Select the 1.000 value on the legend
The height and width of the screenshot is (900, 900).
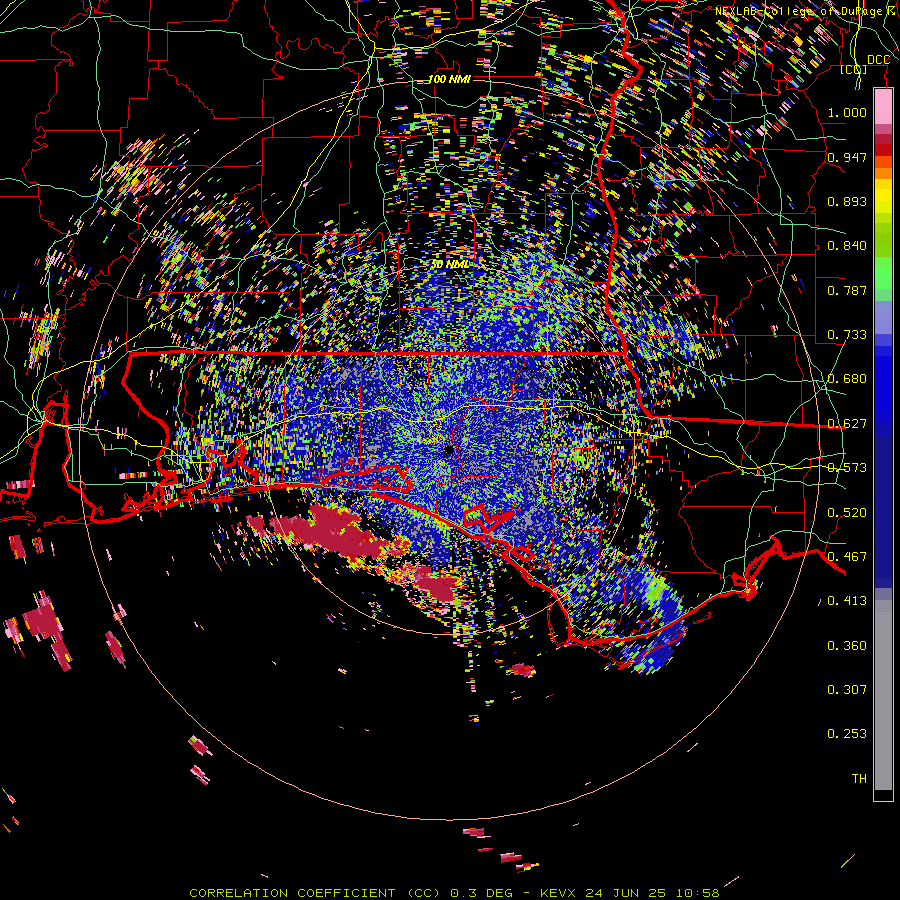(847, 112)
